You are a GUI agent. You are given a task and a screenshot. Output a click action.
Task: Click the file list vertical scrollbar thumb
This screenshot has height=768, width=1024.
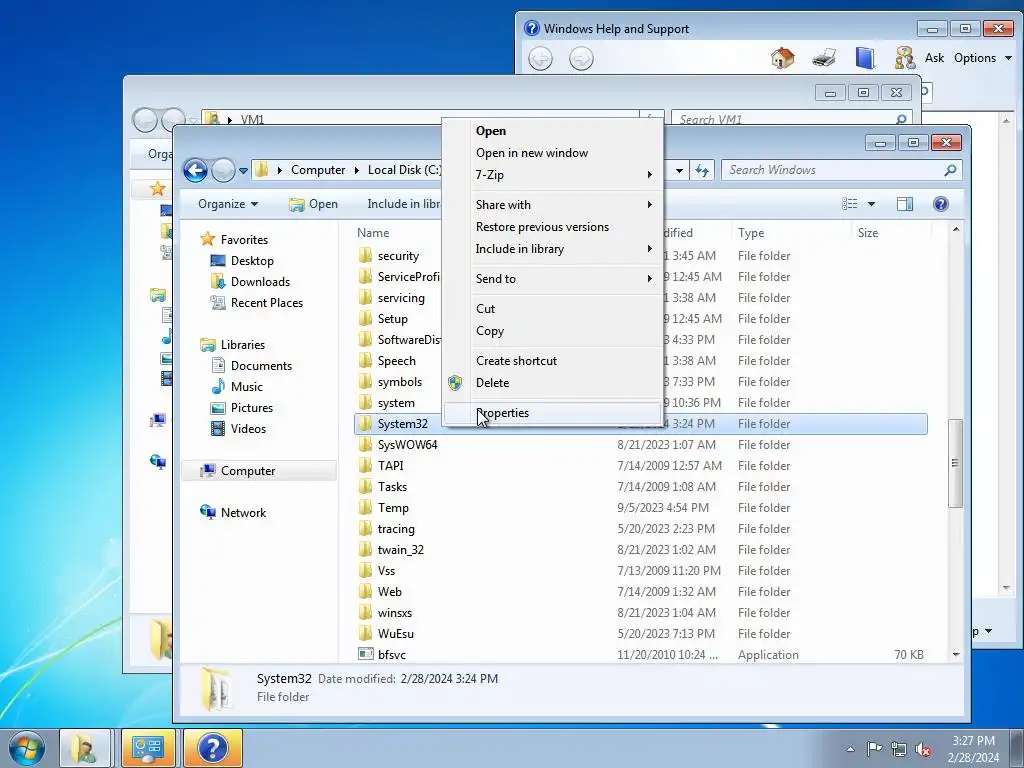955,463
